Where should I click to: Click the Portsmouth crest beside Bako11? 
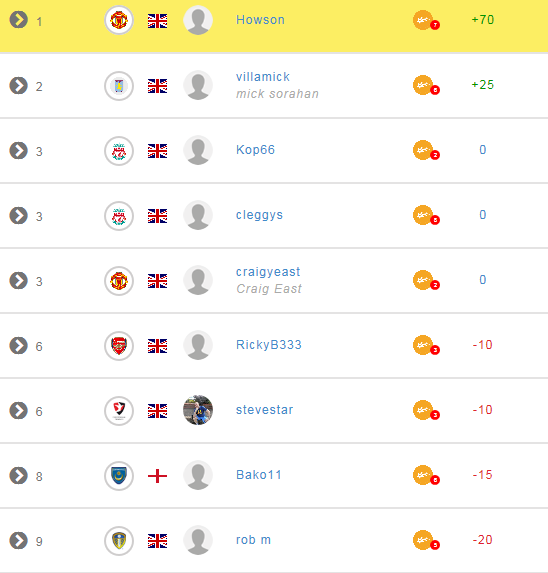[x=119, y=476]
